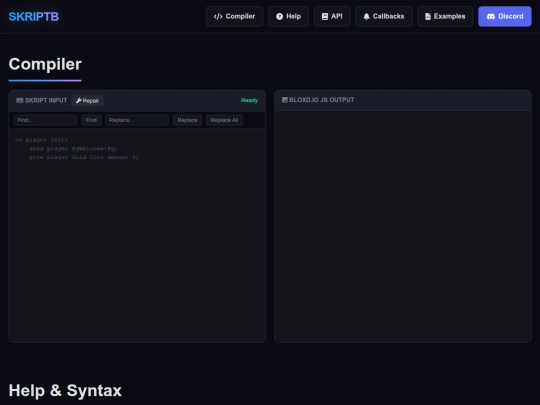Click the Skript Input keyboard icon
Viewport: 540px width, 405px height.
20,100
